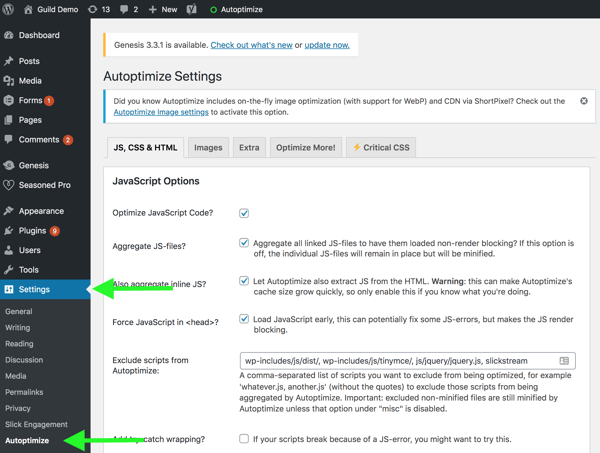This screenshot has width=600, height=453.
Task: Click the icon inside exclude scripts field
Action: coord(564,361)
